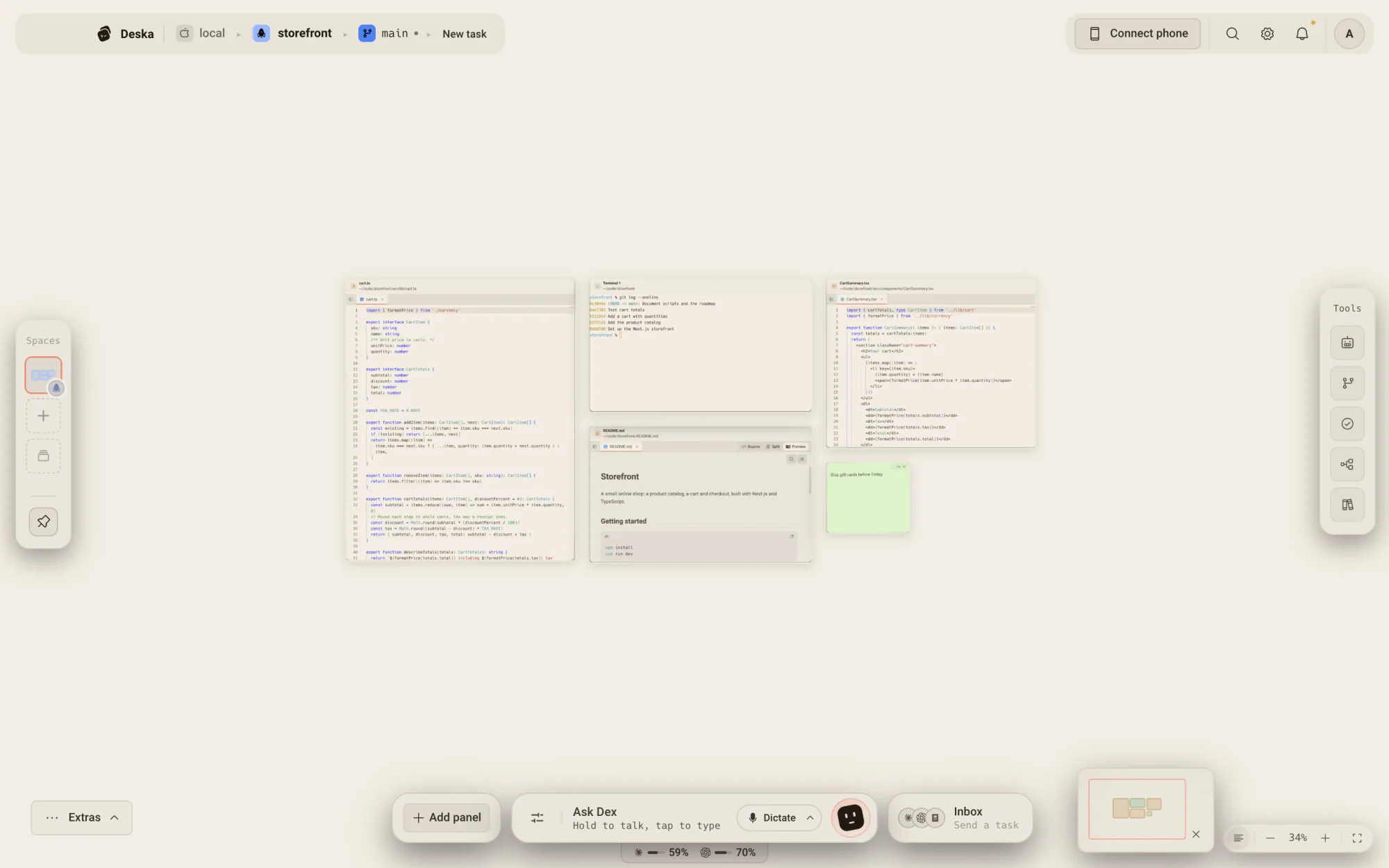Fit canvas with the fullscreen icon

[x=1357, y=838]
